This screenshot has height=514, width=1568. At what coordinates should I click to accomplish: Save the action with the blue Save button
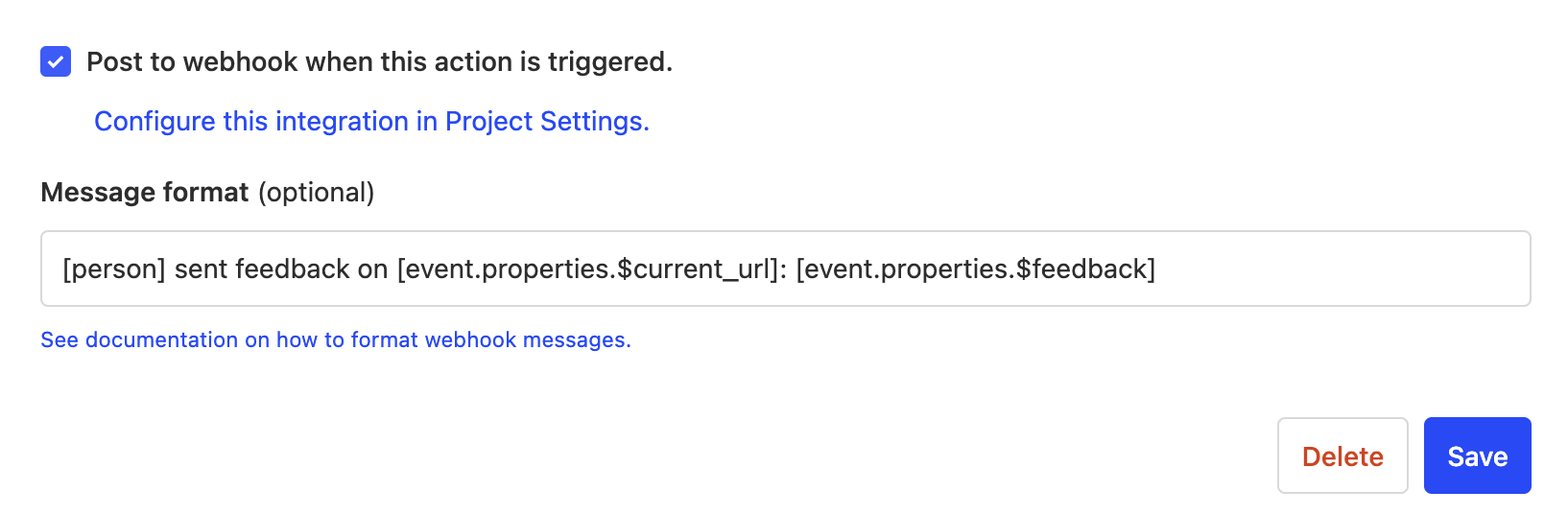(1477, 456)
